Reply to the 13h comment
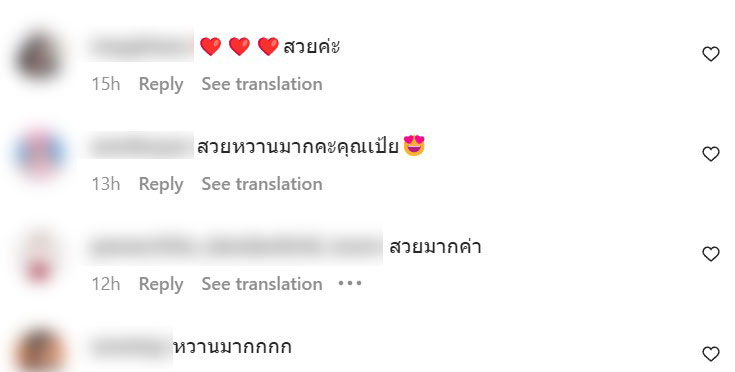 click(x=161, y=184)
